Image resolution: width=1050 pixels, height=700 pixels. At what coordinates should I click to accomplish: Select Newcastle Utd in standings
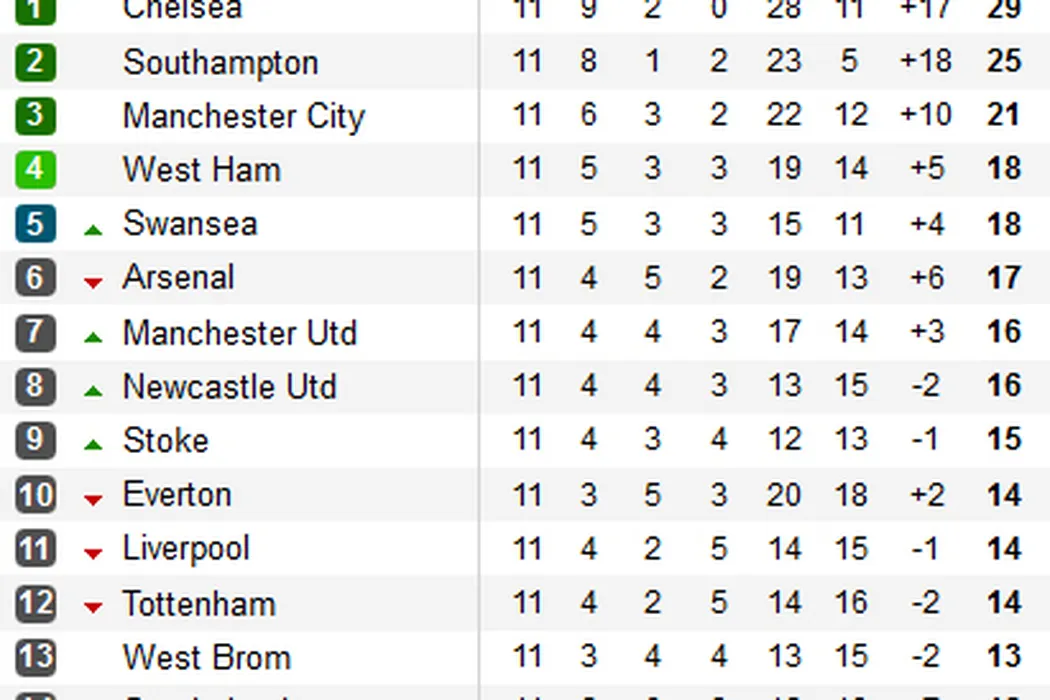[x=229, y=386]
